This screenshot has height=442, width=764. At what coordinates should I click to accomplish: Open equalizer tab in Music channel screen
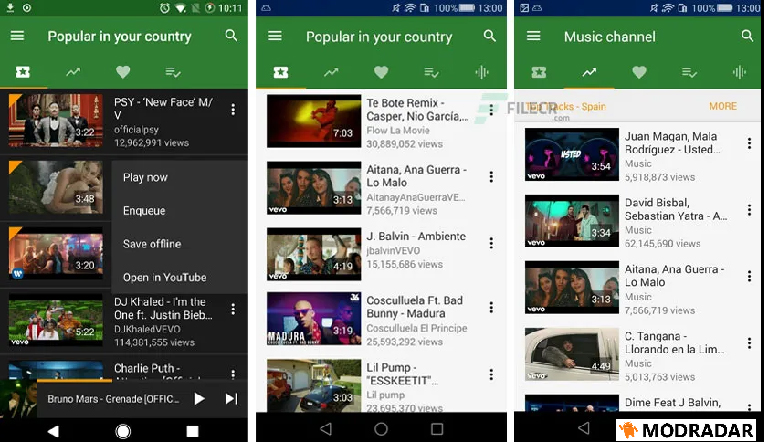coord(739,73)
